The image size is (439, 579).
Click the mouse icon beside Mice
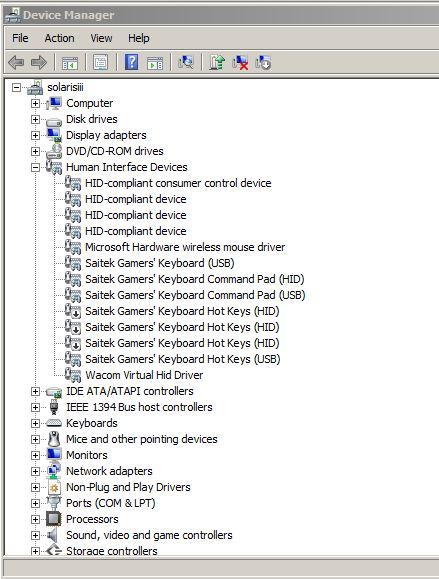[54, 439]
